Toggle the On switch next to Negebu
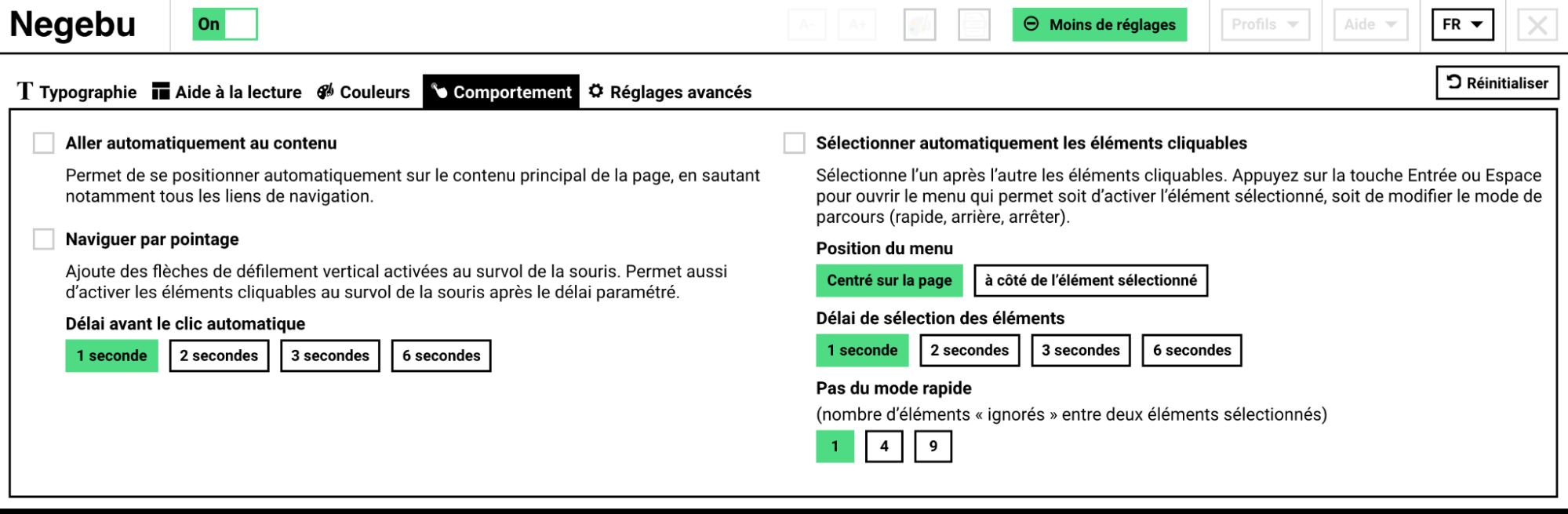 pos(225,24)
